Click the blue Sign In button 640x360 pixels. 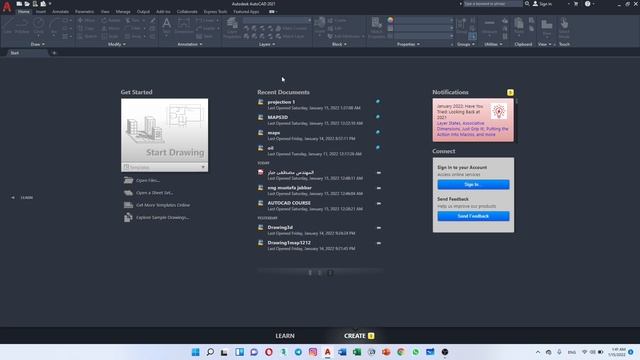473,184
